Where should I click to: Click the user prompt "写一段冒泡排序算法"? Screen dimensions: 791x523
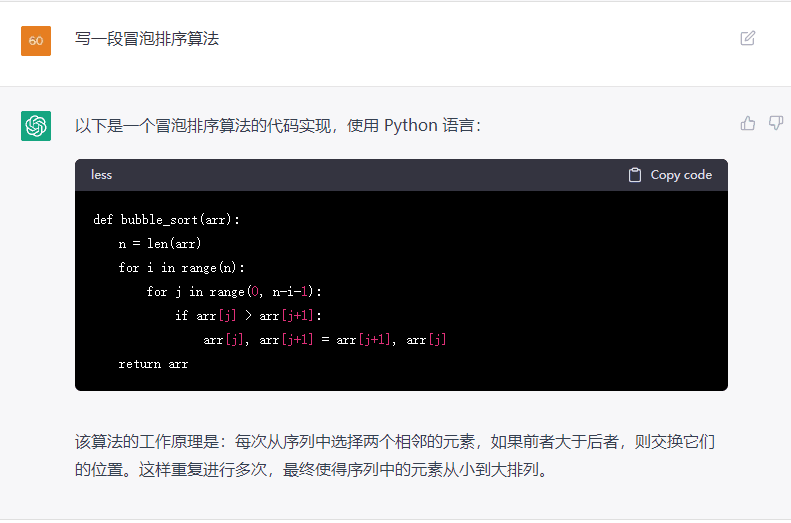pyautogui.click(x=147, y=39)
